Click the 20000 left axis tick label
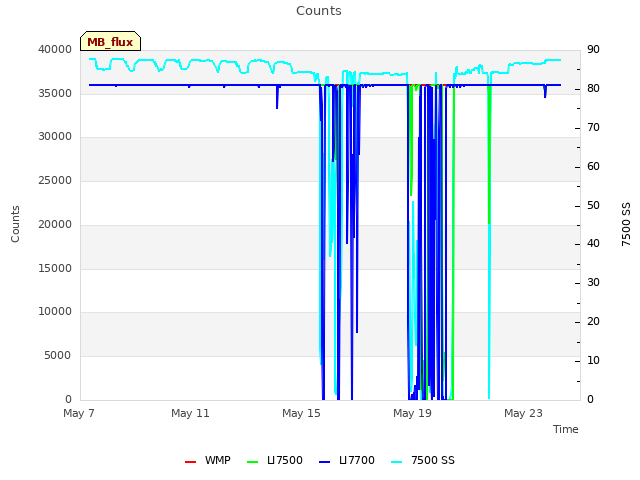The width and height of the screenshot is (640, 480). click(55, 224)
